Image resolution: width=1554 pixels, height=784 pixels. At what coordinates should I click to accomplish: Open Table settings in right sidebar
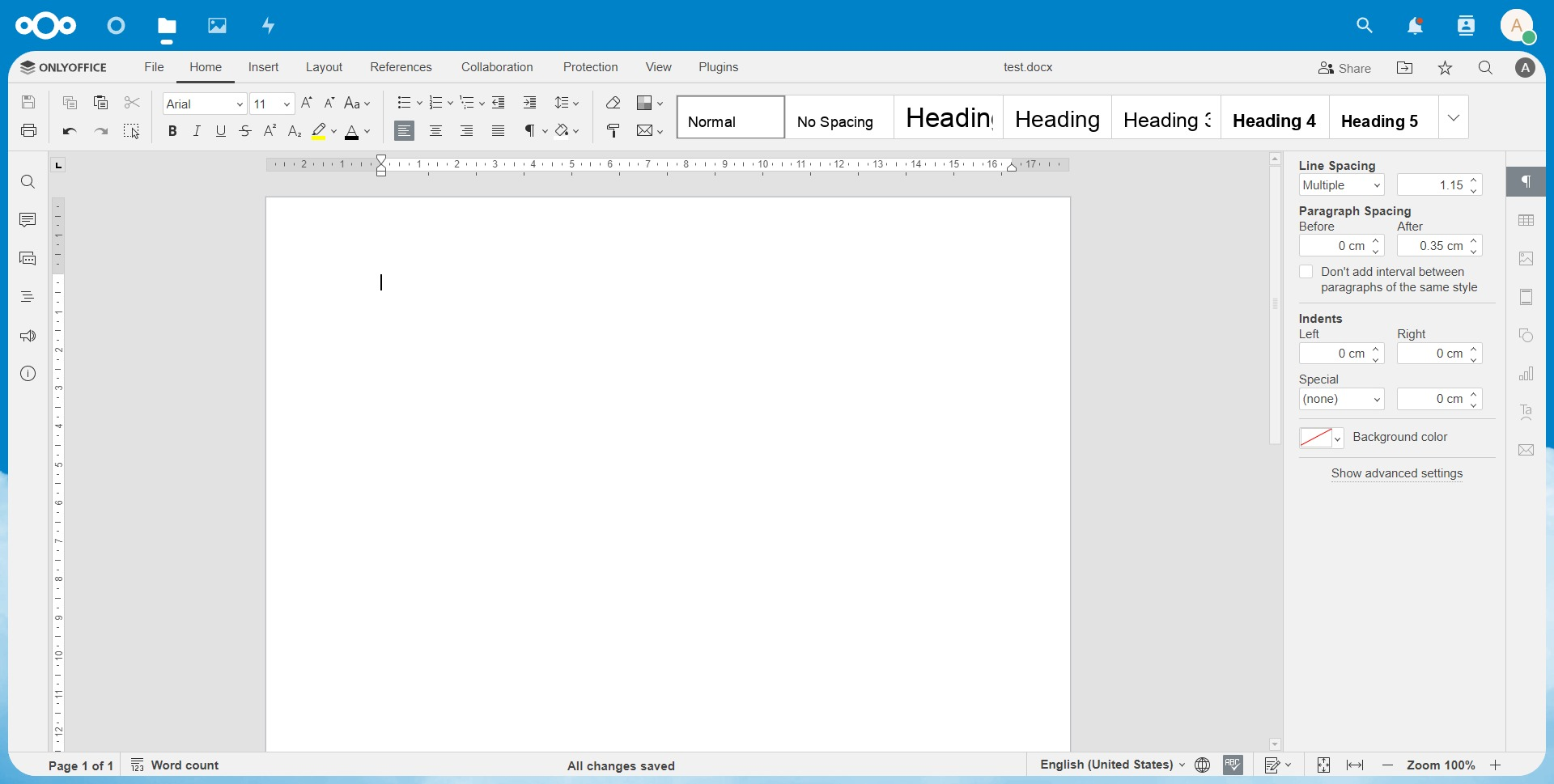point(1526,220)
